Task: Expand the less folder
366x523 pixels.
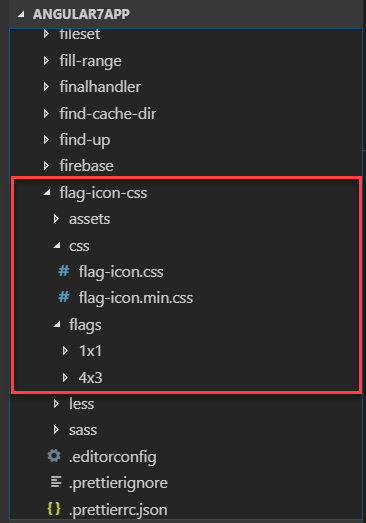Action: tap(82, 404)
